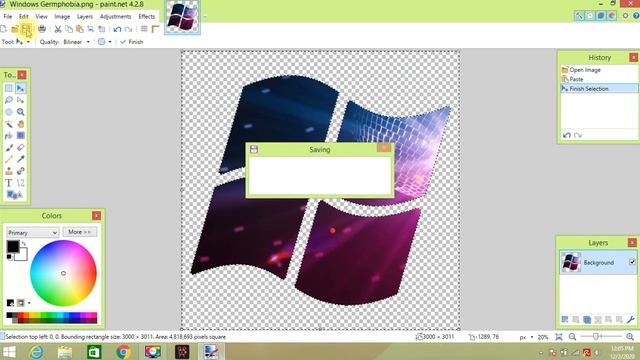Select the Clone Stamp tool
Screen dimensions: 640x360
tap(9, 171)
